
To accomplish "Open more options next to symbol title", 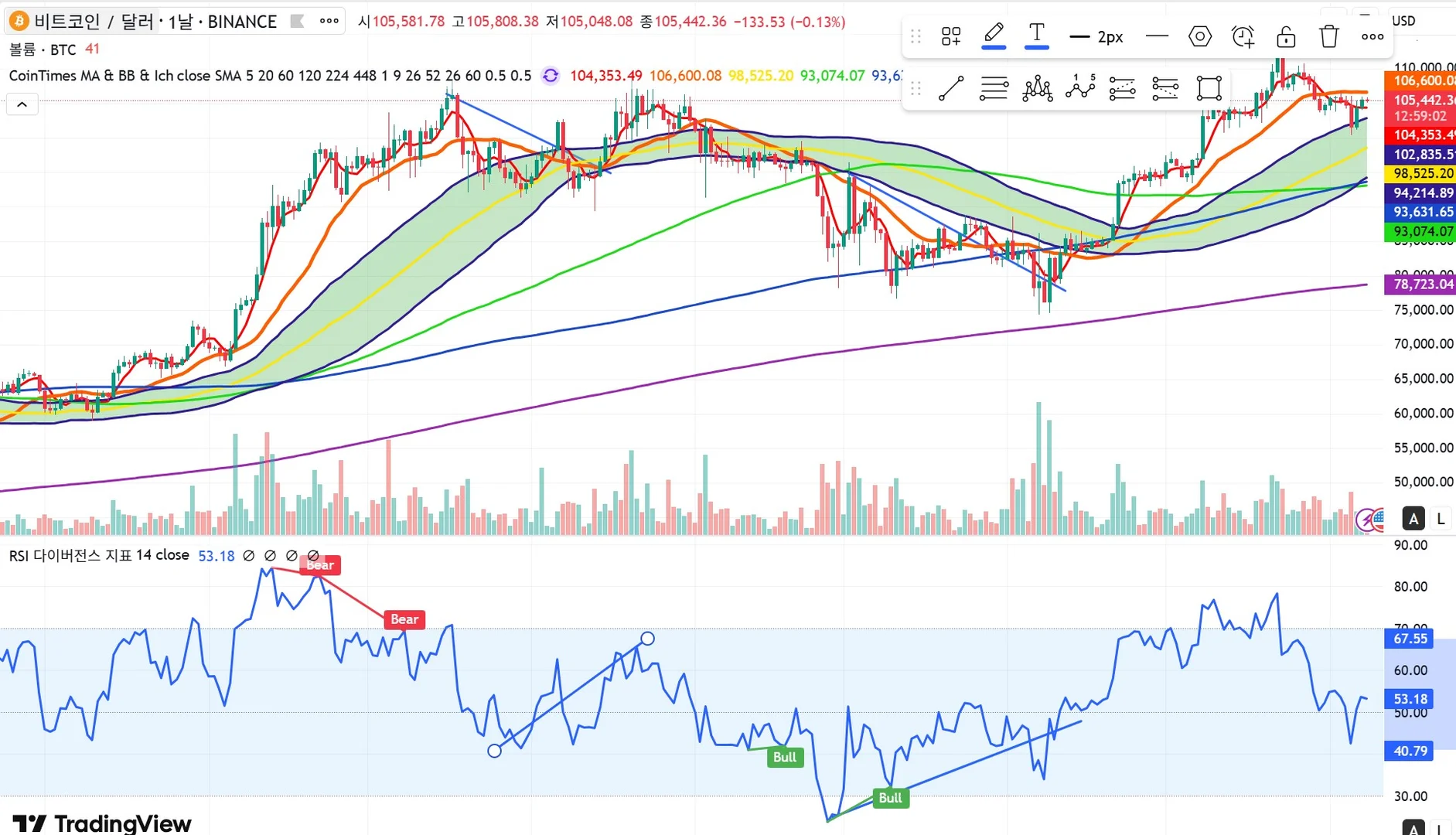I will [x=329, y=21].
